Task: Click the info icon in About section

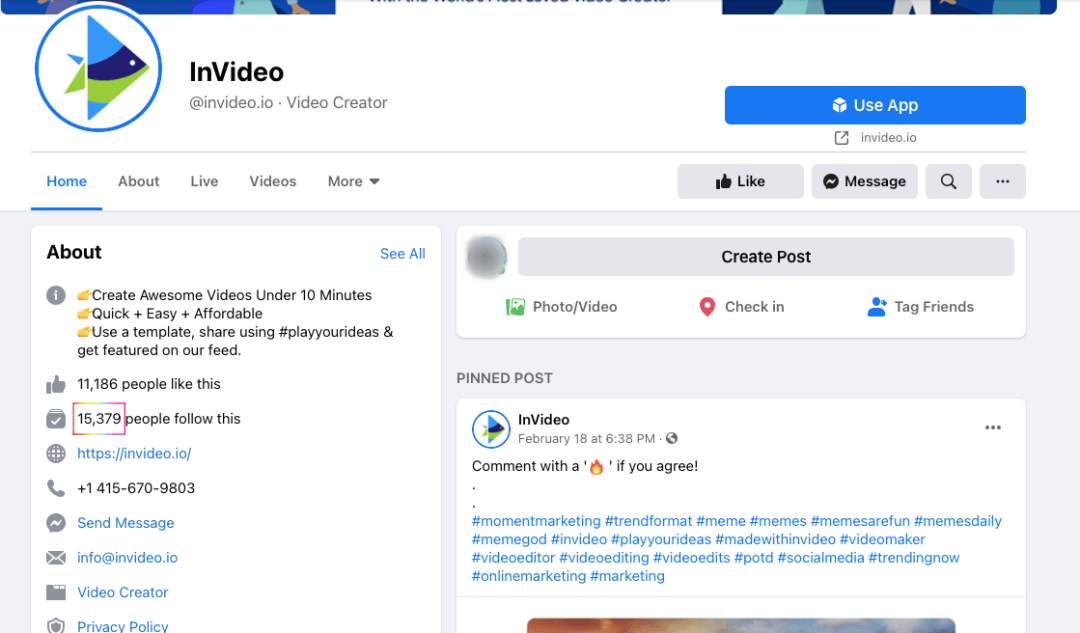Action: click(56, 295)
